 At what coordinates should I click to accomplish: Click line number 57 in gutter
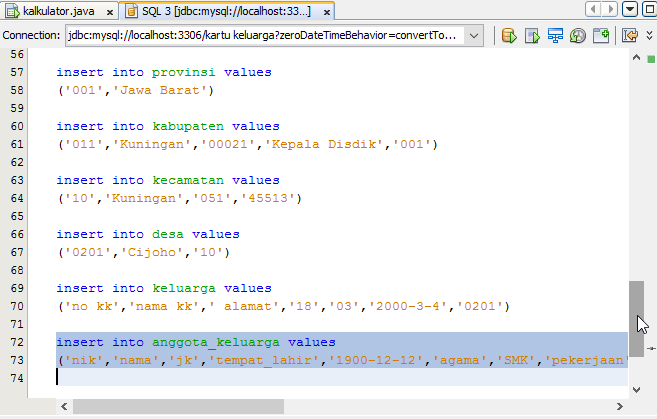17,72
